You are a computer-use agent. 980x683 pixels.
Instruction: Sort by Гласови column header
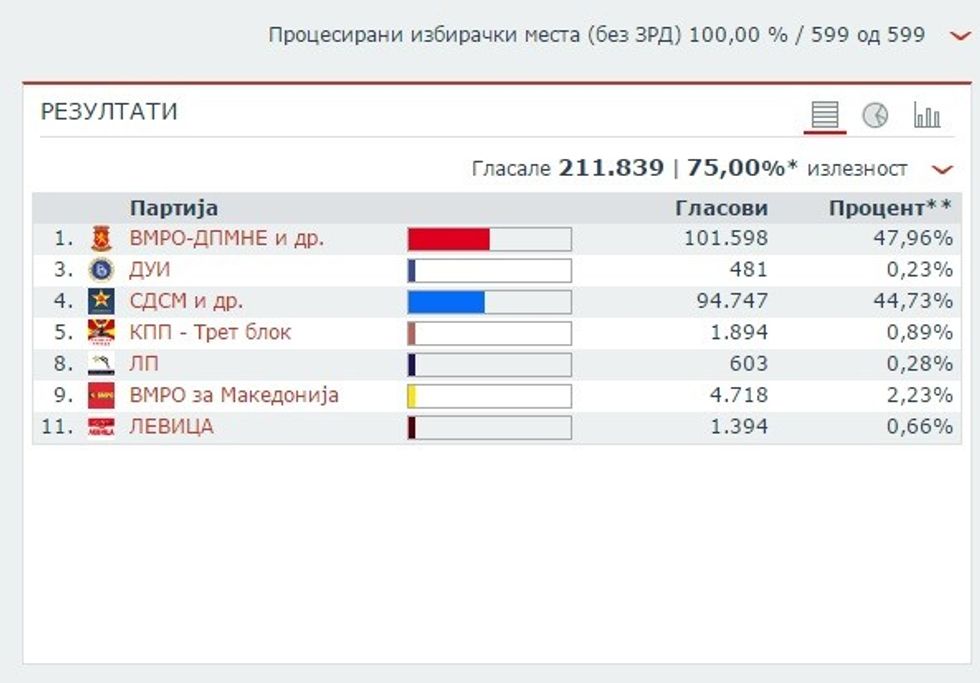(721, 208)
